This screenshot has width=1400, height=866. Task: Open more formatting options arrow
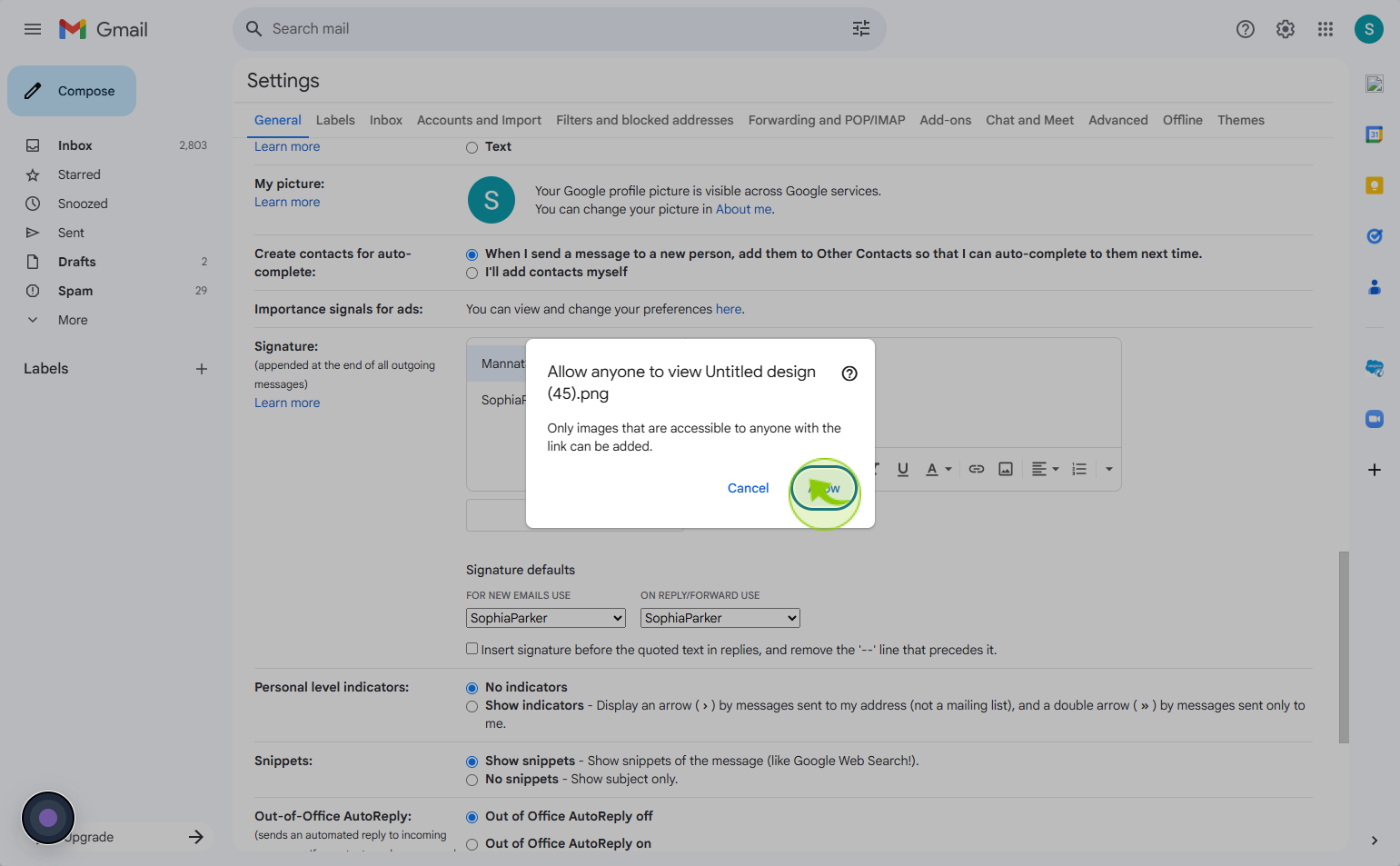(x=1109, y=469)
